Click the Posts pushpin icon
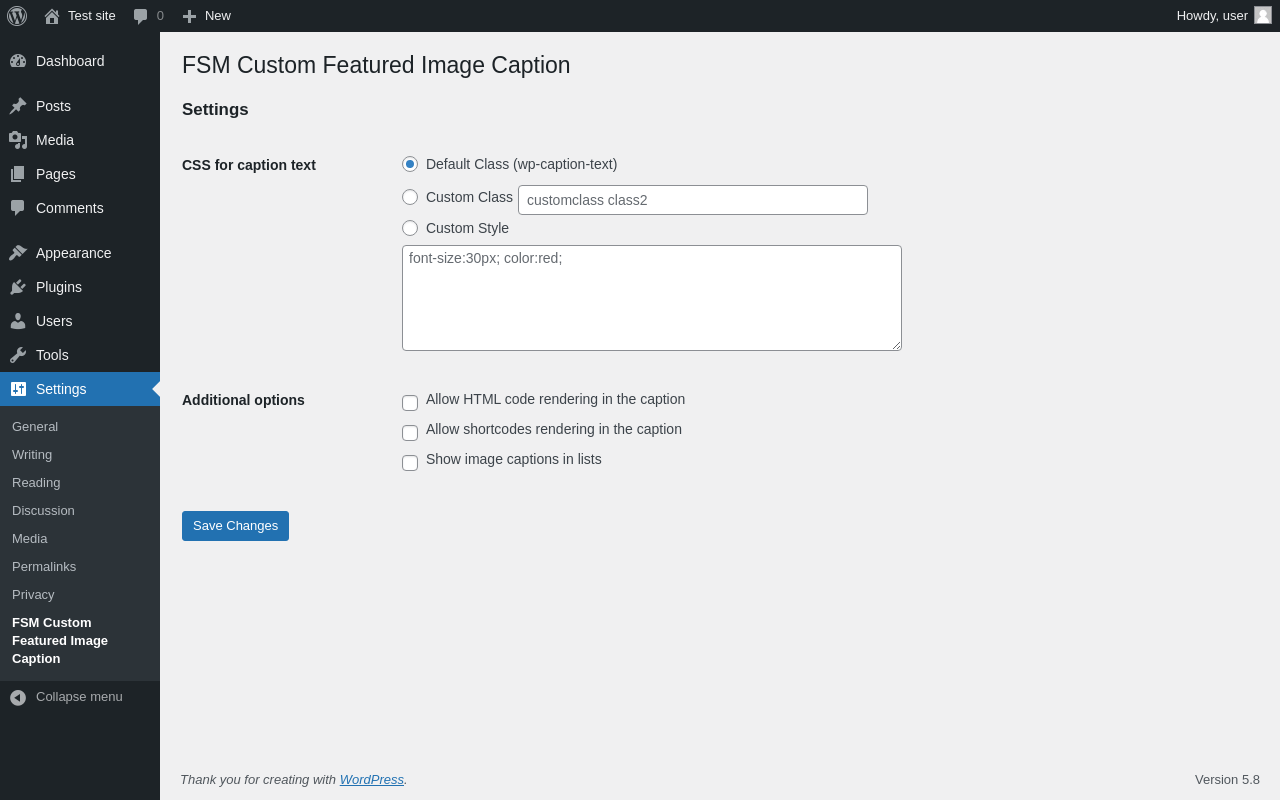Screen dimensions: 1280x800 pos(18,106)
